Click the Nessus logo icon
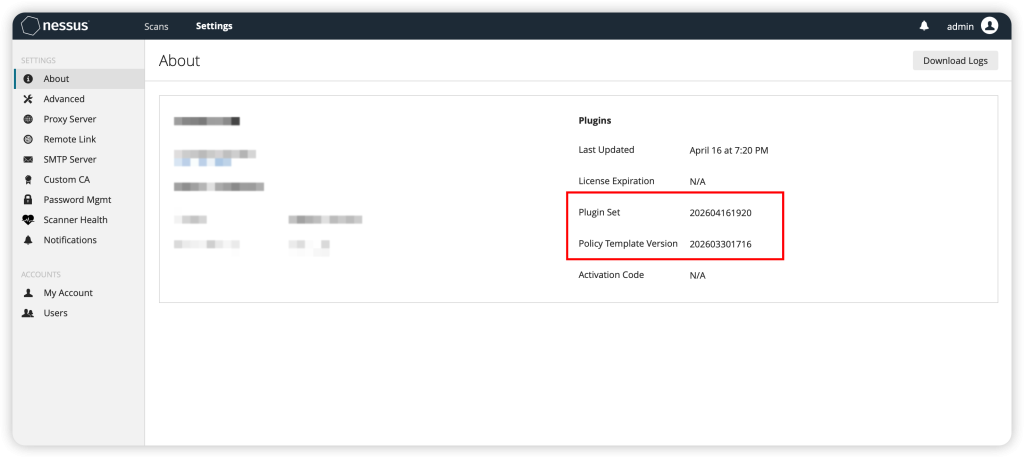This screenshot has width=1024, height=458. 31,26
